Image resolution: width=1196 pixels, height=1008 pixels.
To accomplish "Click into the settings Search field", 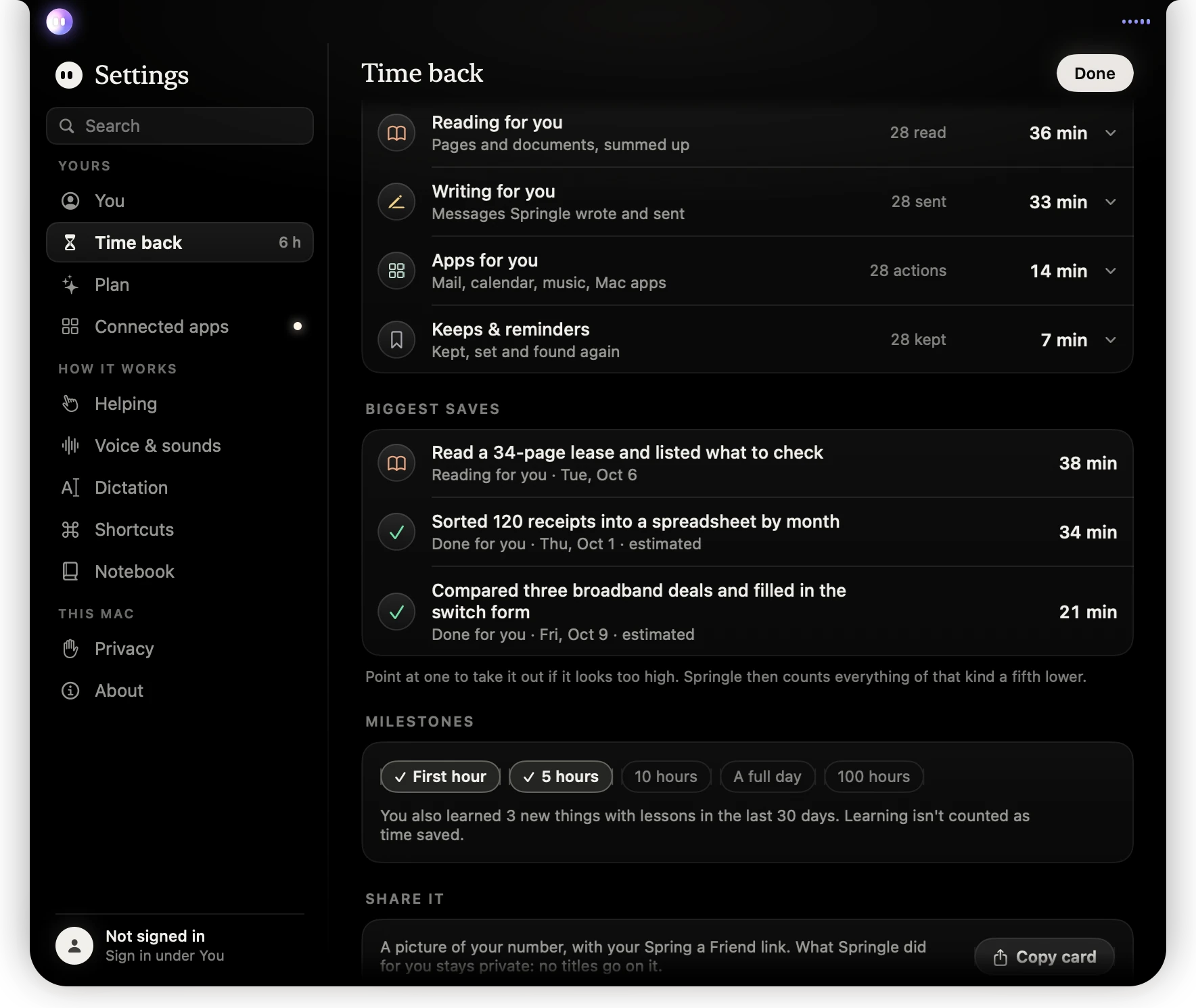I will [x=180, y=126].
